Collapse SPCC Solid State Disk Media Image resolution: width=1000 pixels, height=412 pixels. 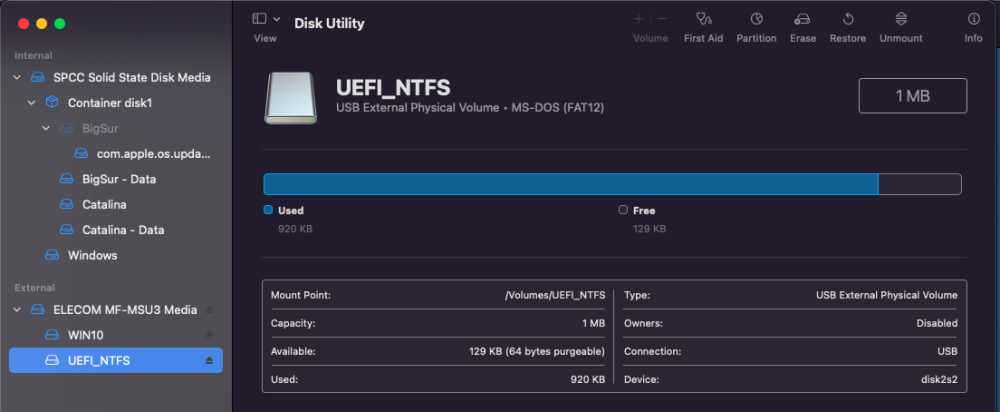pos(17,78)
